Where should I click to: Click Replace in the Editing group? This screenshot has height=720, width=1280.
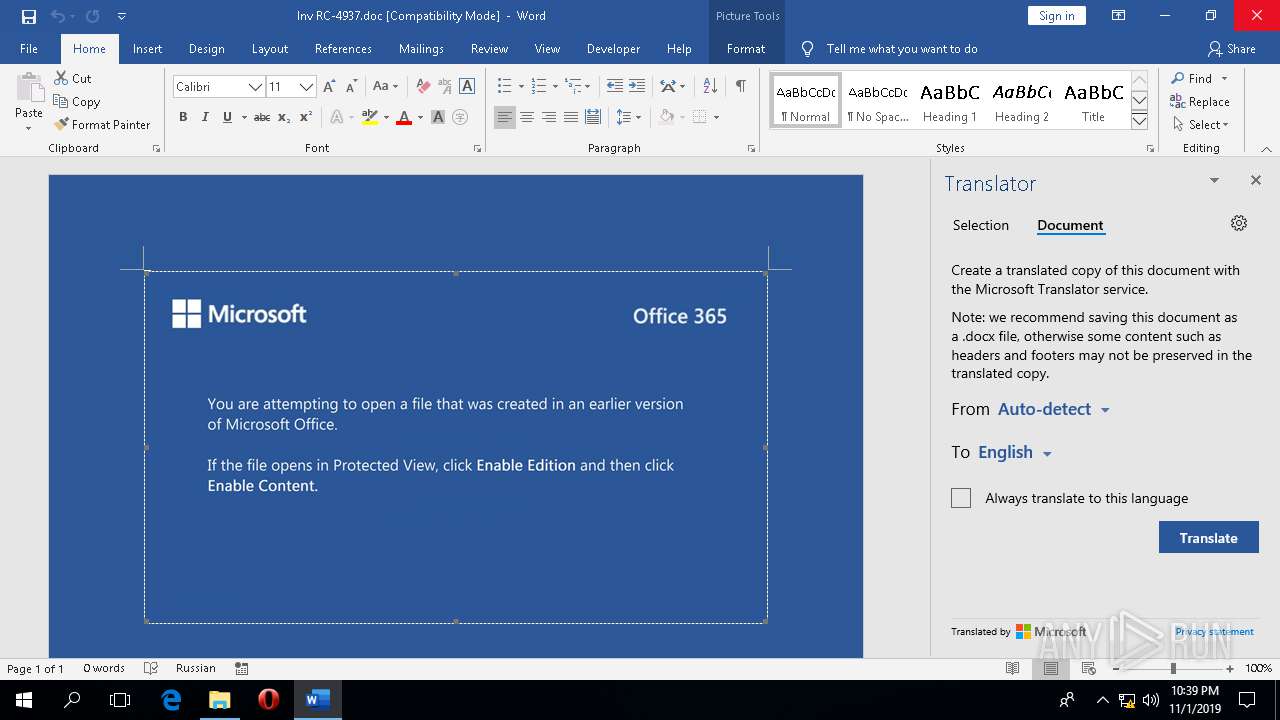pos(1200,101)
